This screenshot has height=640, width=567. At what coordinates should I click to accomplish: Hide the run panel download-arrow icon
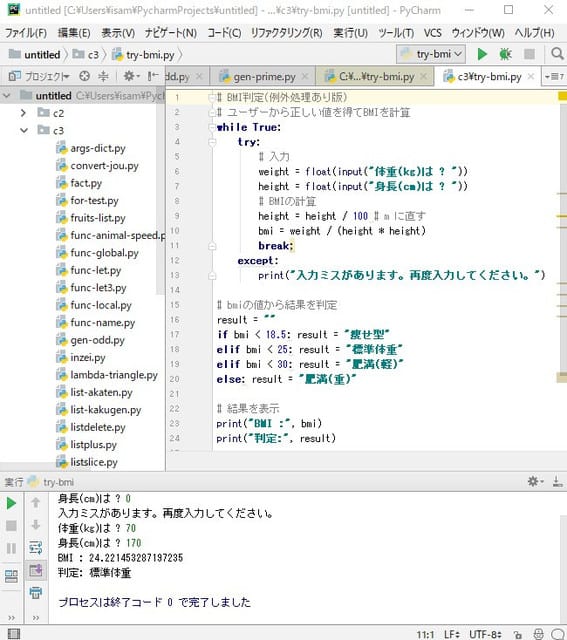click(558, 482)
